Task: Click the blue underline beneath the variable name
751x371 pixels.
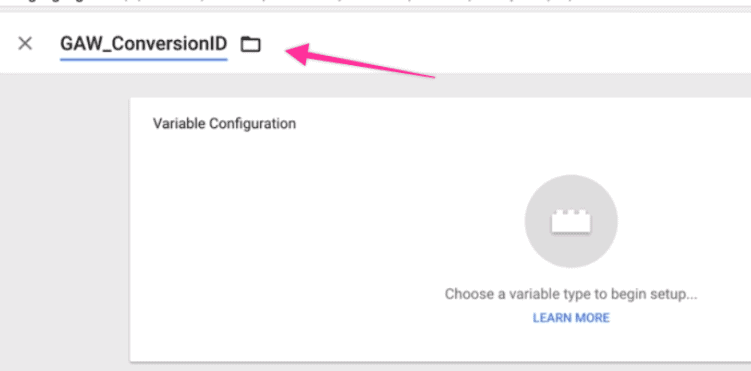Action: 144,60
